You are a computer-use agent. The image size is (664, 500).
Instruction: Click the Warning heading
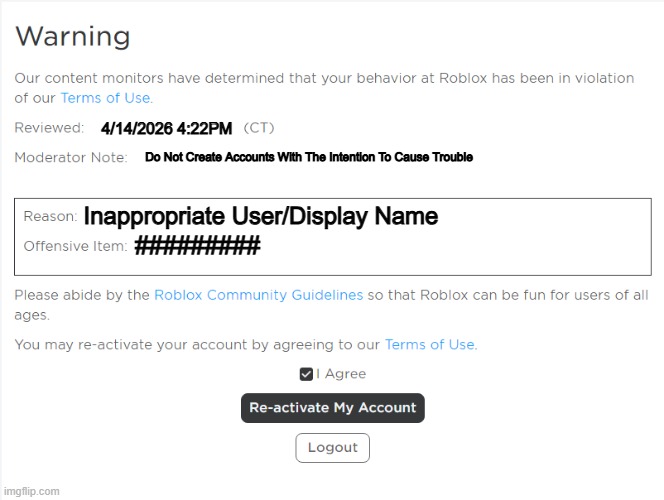tap(72, 36)
